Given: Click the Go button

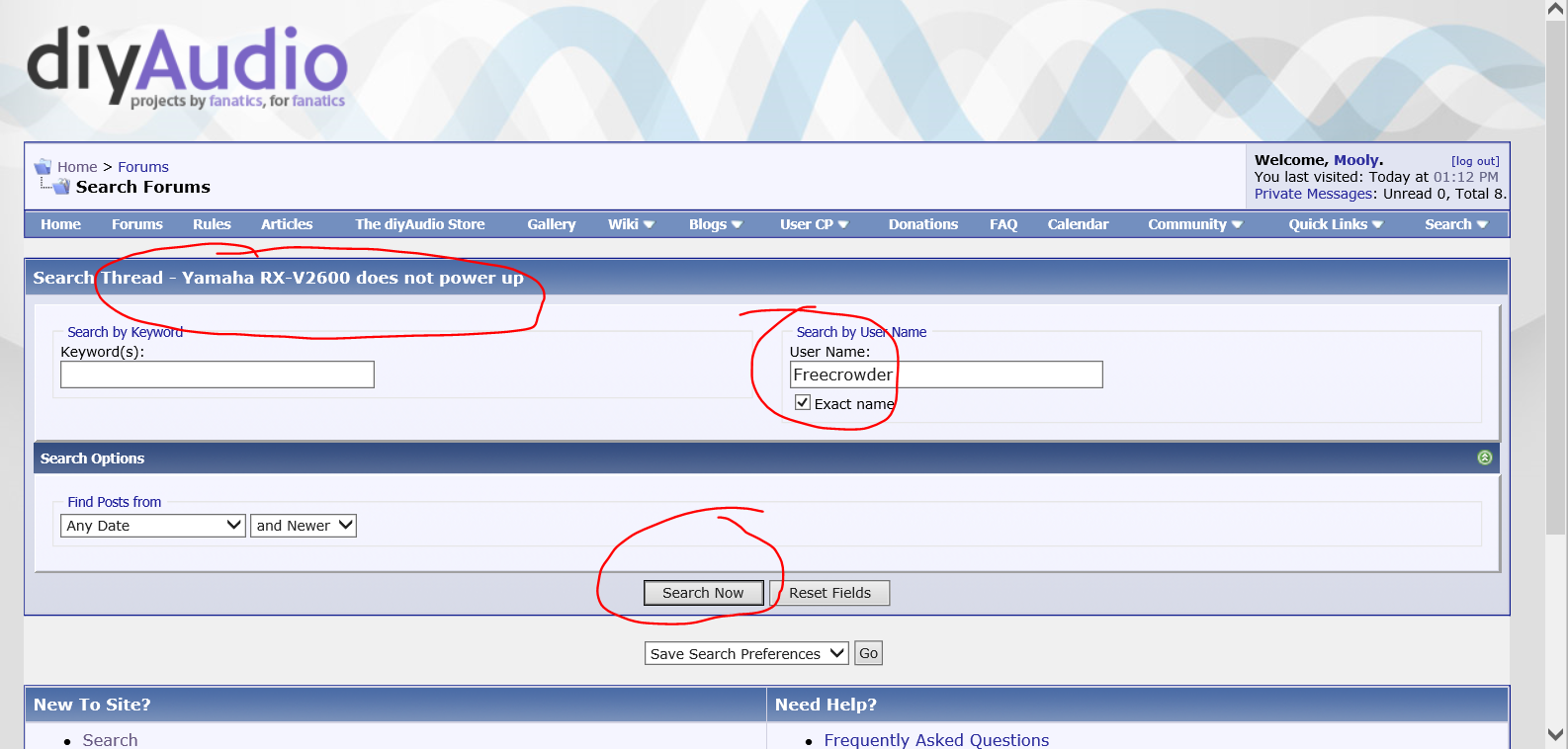Looking at the screenshot, I should (868, 653).
